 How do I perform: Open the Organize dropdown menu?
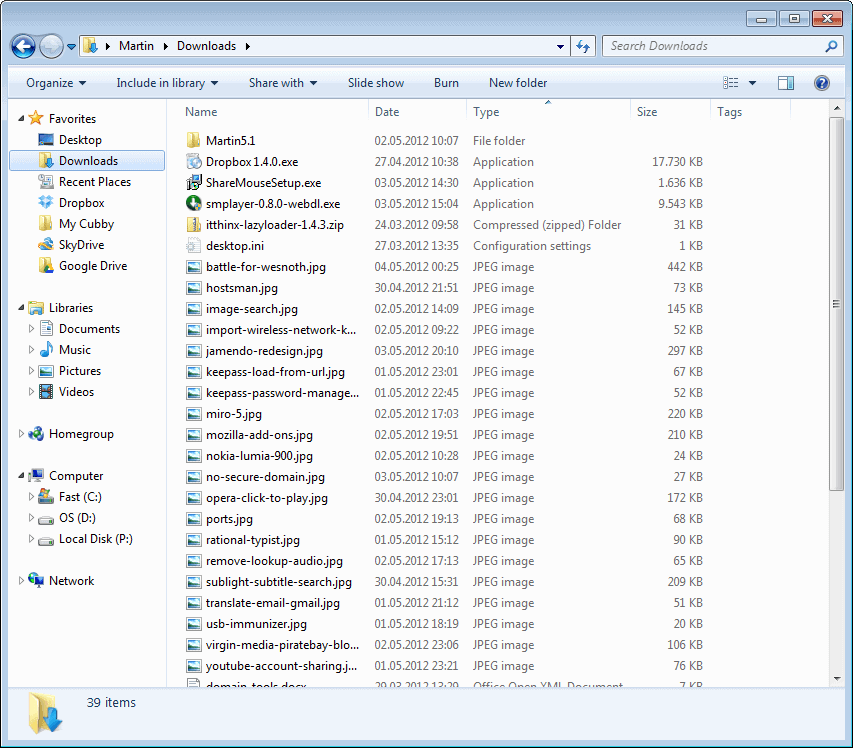point(55,82)
